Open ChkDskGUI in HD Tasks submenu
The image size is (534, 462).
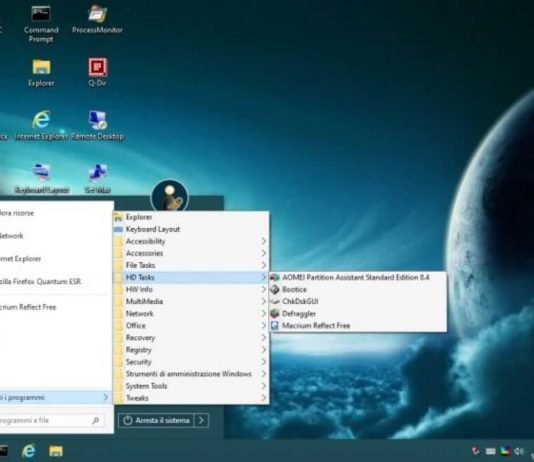(358, 301)
